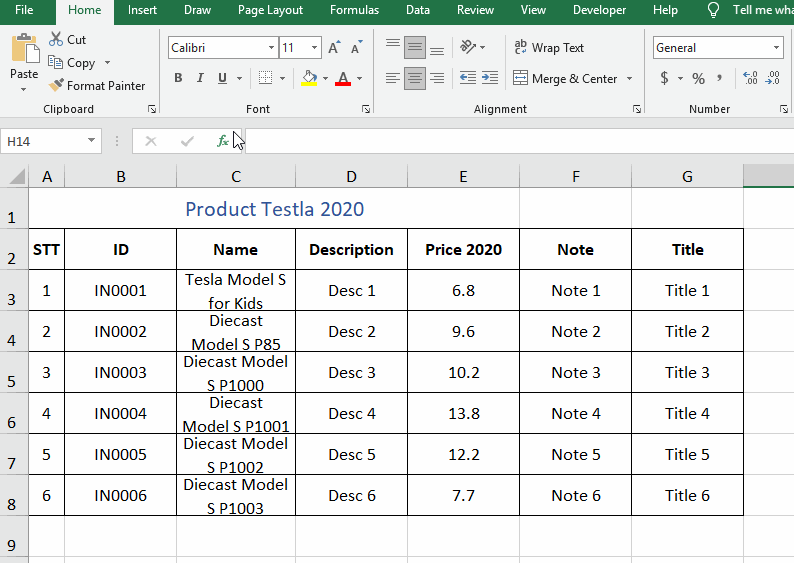Align text left

pos(392,78)
